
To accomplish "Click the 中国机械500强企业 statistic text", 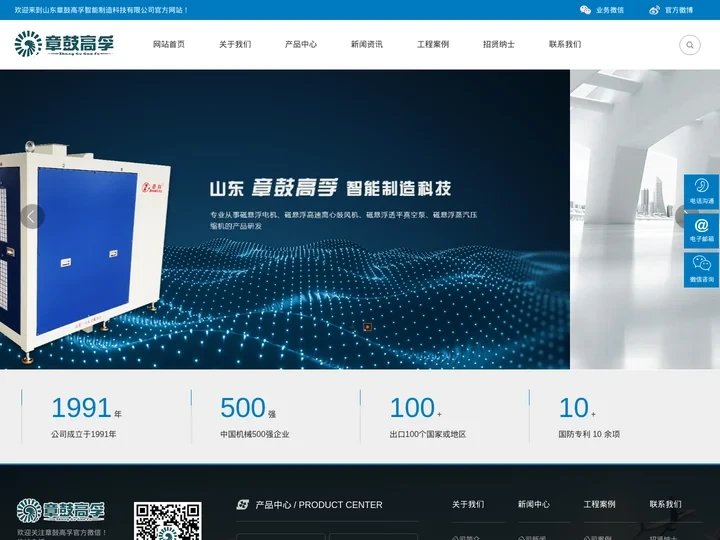I will coord(255,434).
